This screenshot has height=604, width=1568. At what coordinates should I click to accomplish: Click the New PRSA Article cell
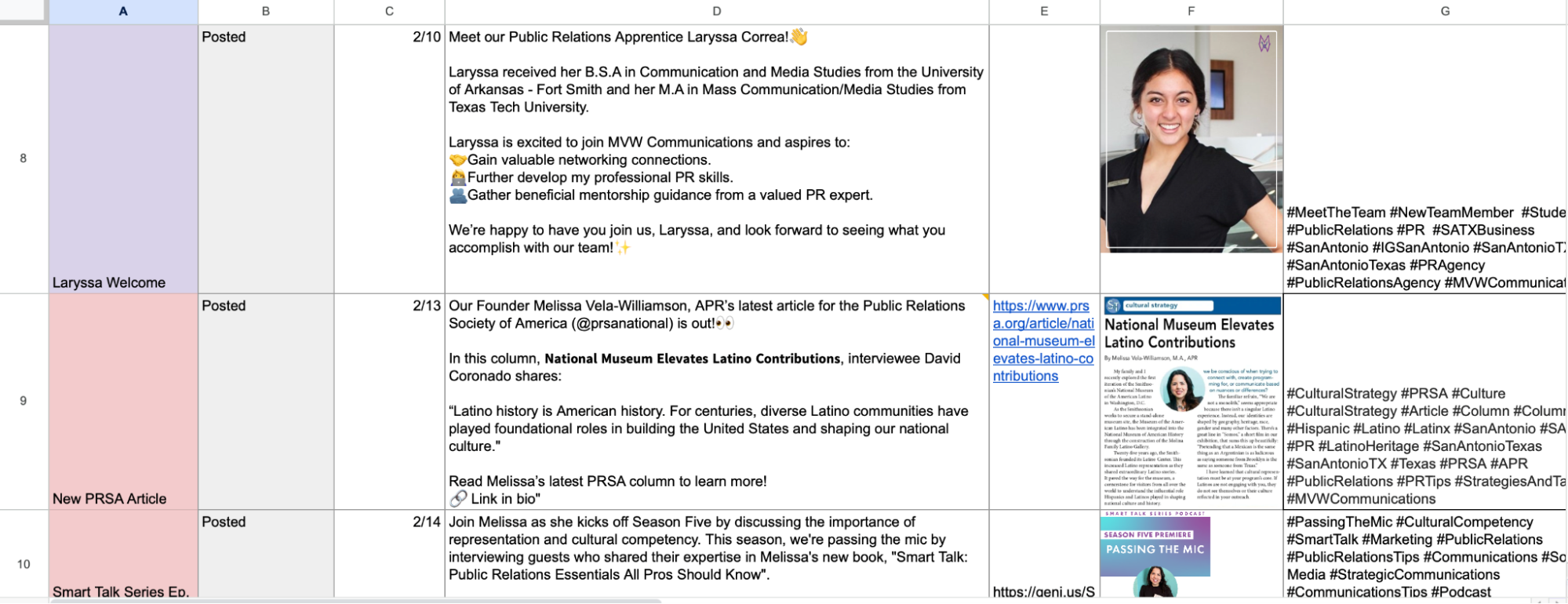coord(123,402)
